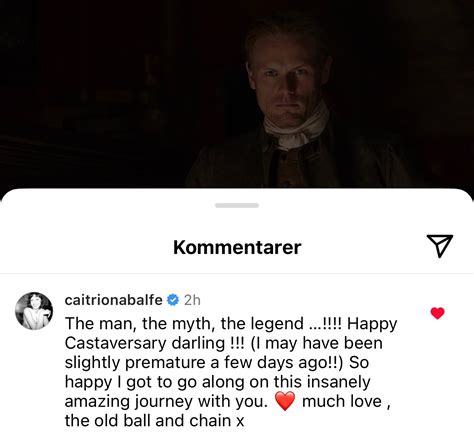Click the "The man, the myth" text line
Screen dimensions: 474x438
(x=231, y=323)
